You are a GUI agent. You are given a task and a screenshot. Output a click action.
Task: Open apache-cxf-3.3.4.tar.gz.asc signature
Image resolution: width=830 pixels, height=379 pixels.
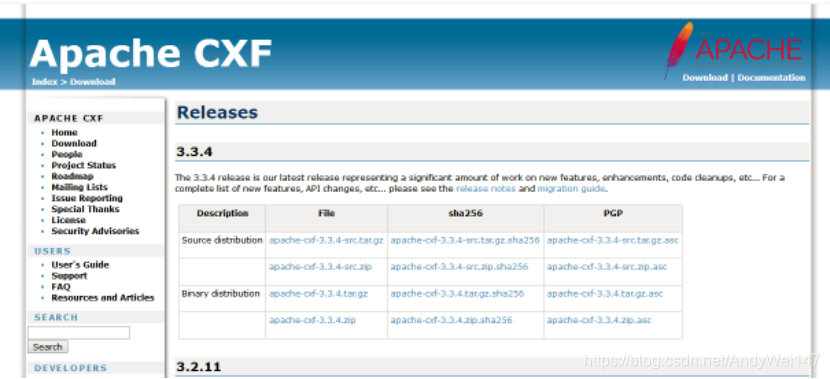(x=605, y=294)
